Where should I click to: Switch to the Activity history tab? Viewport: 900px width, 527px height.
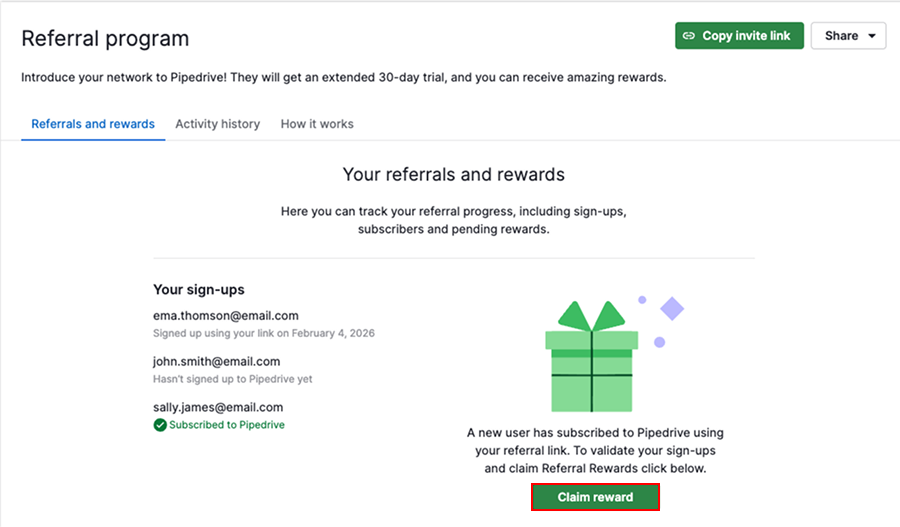217,124
